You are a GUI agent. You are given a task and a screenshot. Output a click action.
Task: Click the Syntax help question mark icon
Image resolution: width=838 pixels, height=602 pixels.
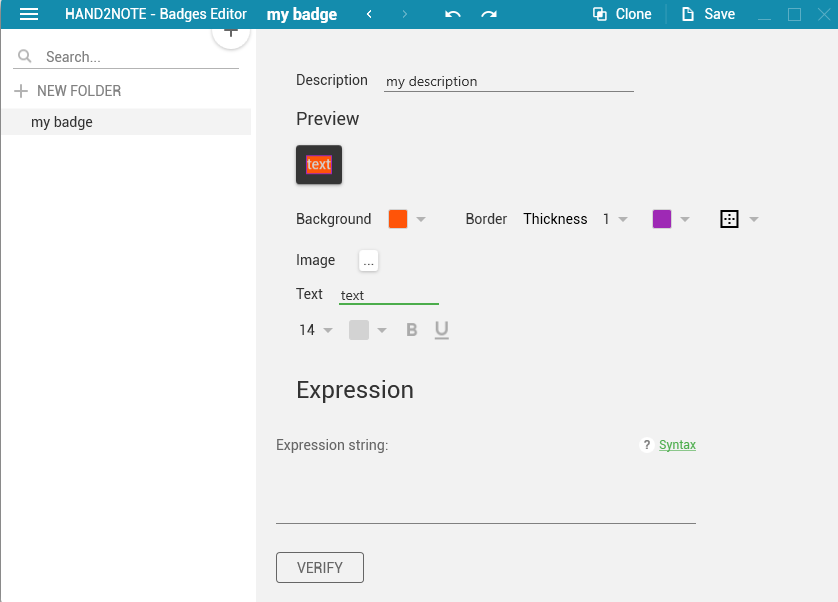(x=647, y=445)
